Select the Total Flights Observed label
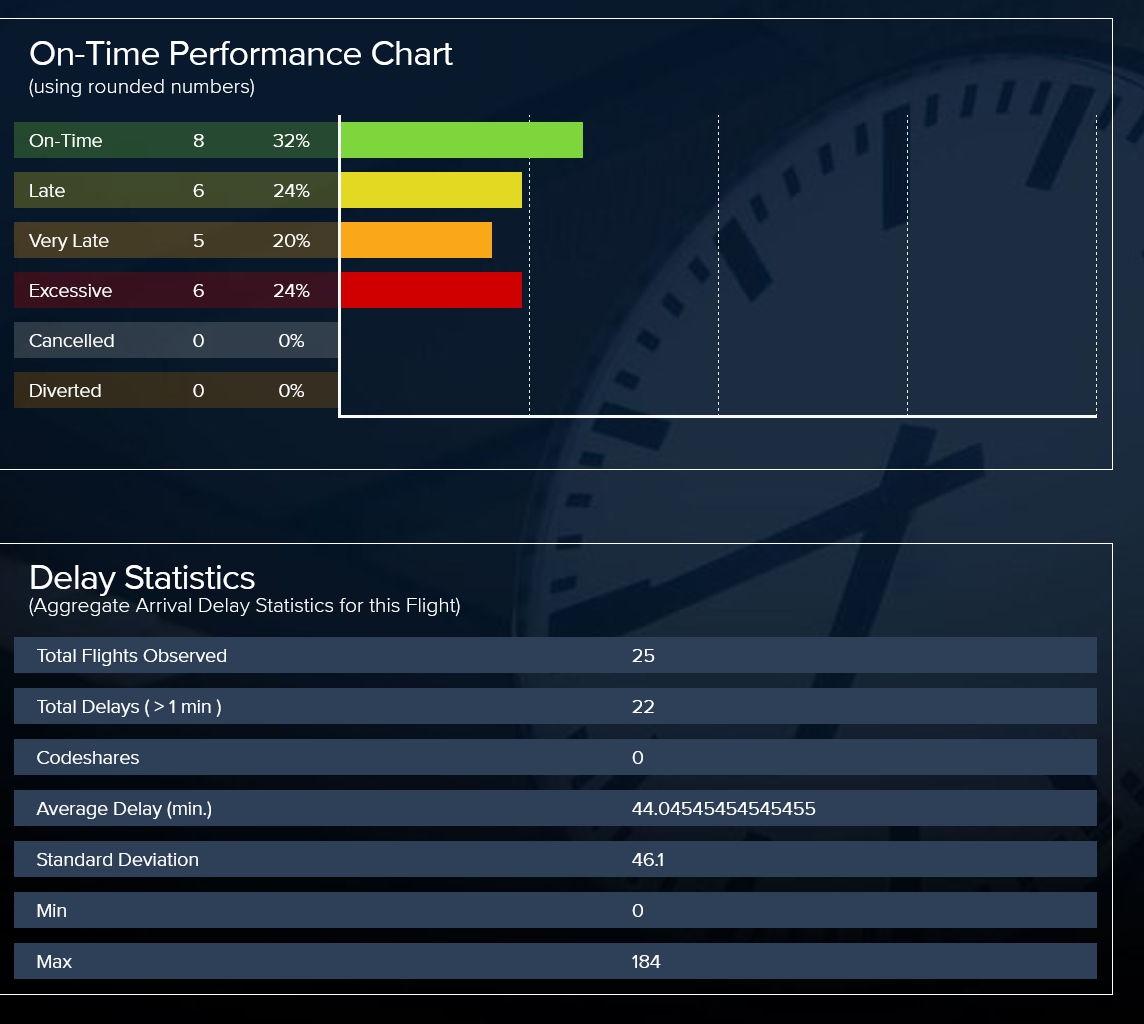1144x1024 pixels. pyautogui.click(x=132, y=656)
